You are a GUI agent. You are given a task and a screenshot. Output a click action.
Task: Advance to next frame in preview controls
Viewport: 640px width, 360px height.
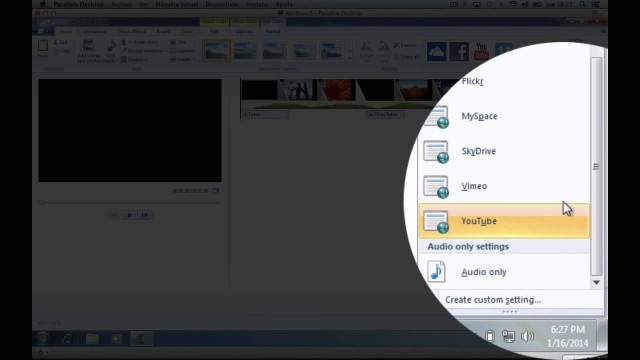(144, 215)
